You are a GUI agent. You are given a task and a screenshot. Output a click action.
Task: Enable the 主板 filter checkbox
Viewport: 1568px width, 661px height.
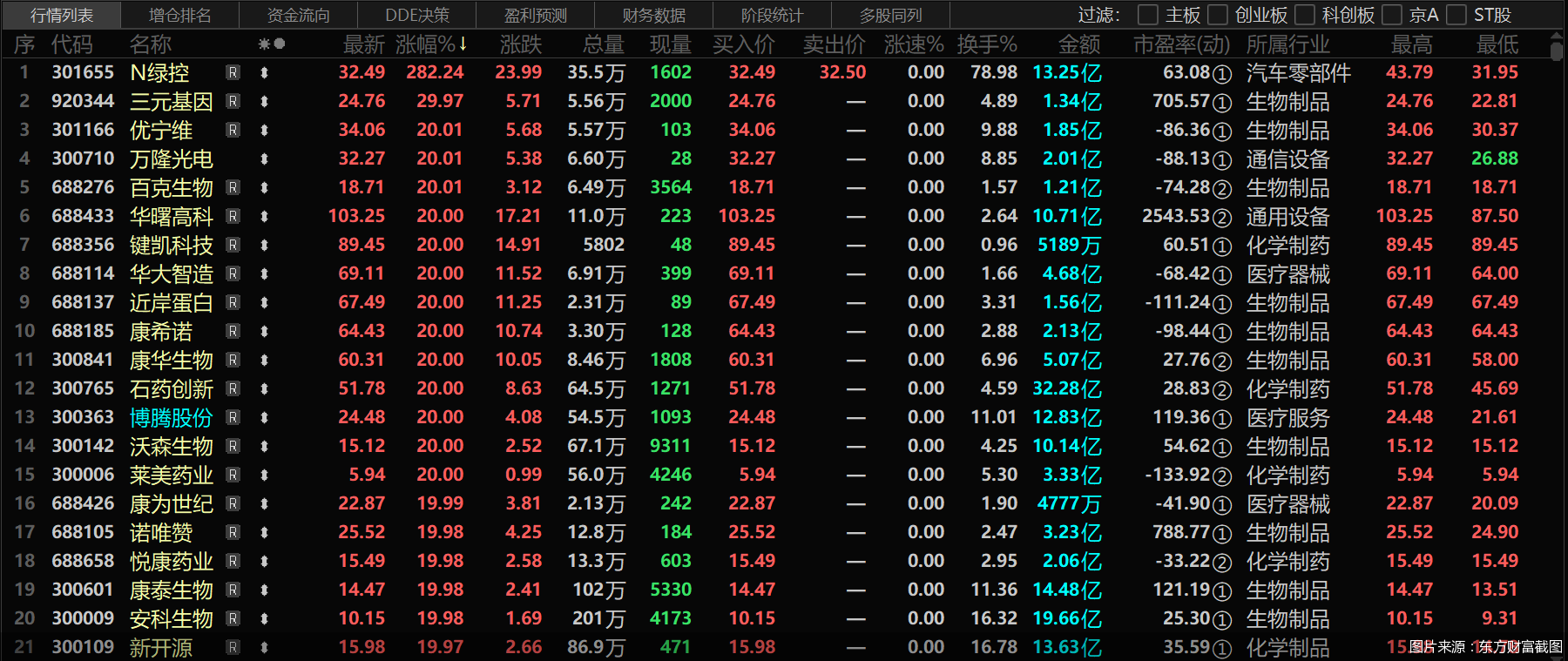click(1148, 15)
